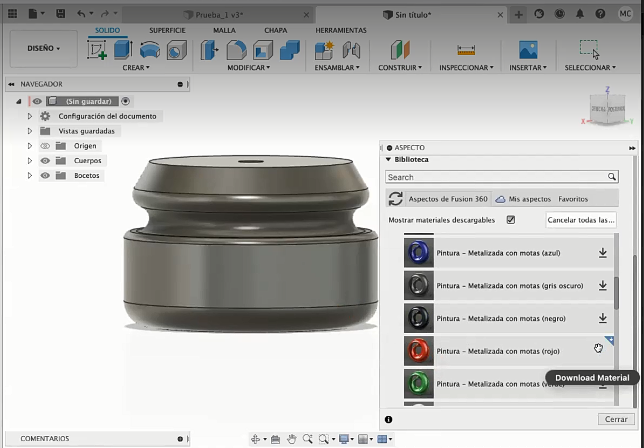Hide the Cuerpos folder visibility

[x=44, y=160]
